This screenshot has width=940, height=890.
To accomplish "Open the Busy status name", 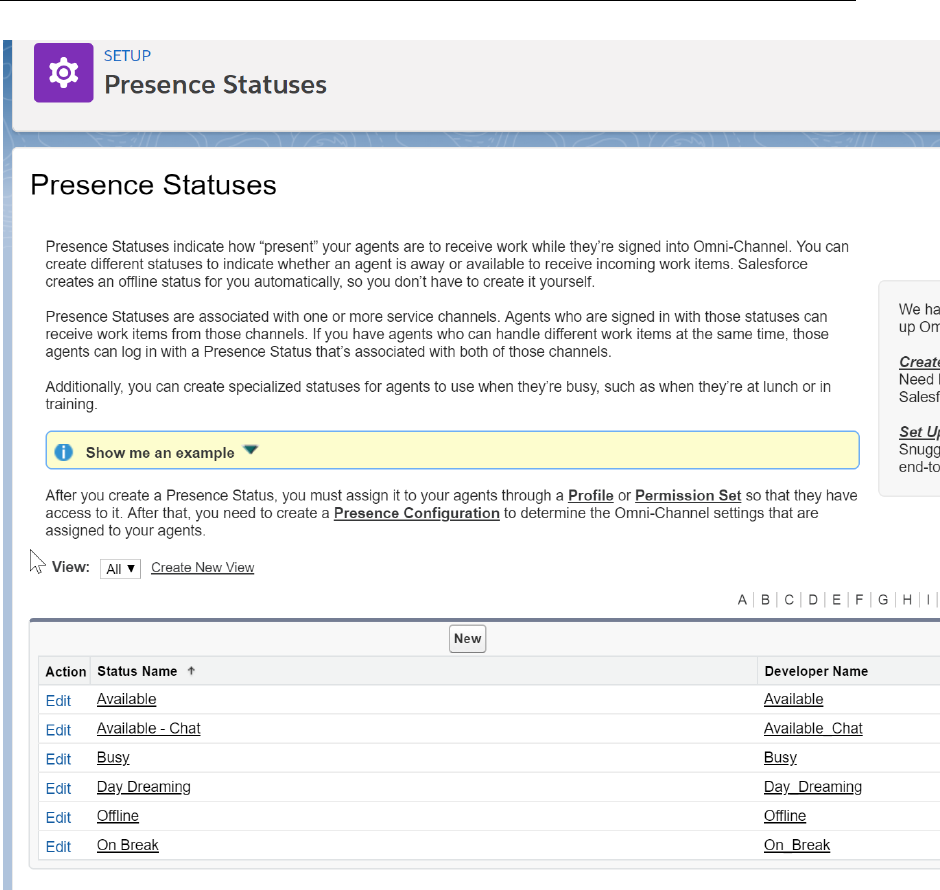I will tap(113, 758).
